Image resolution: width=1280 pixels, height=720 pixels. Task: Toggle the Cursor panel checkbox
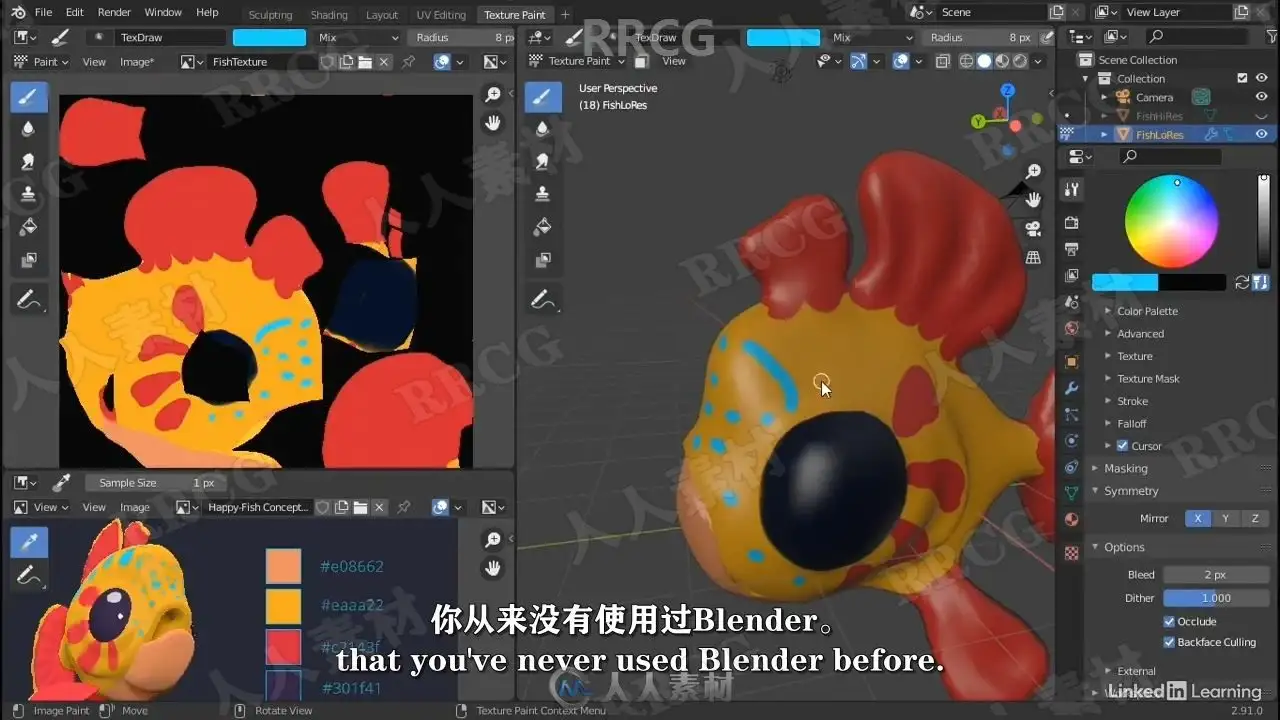(1122, 446)
